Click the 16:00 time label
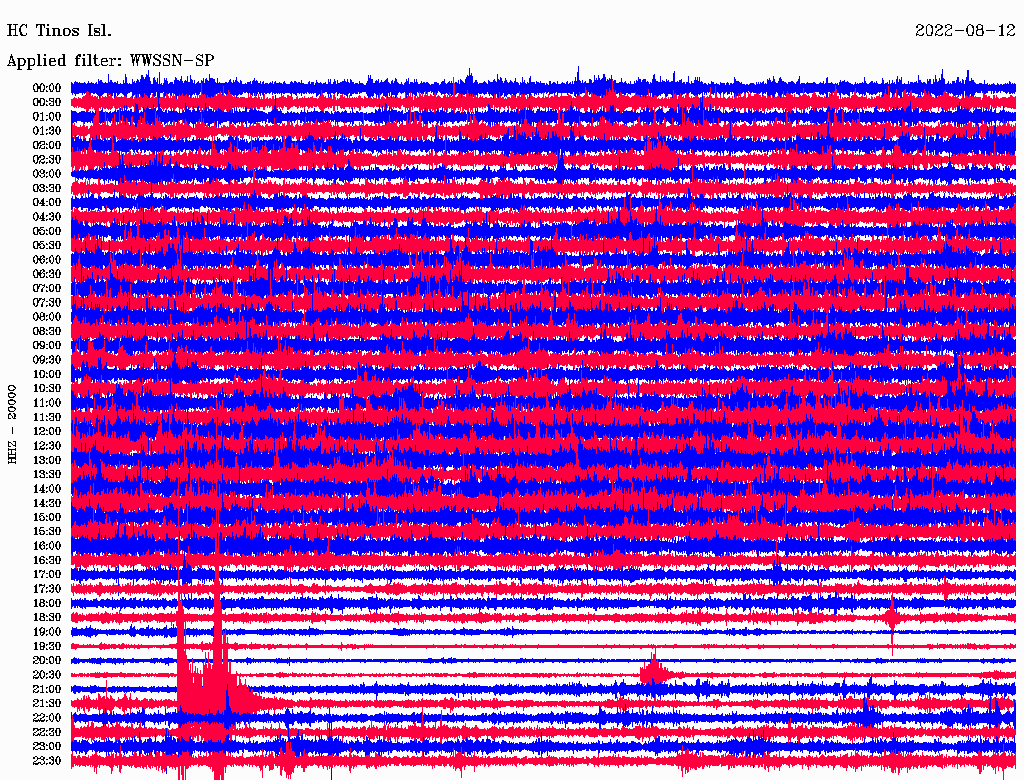 [47, 546]
